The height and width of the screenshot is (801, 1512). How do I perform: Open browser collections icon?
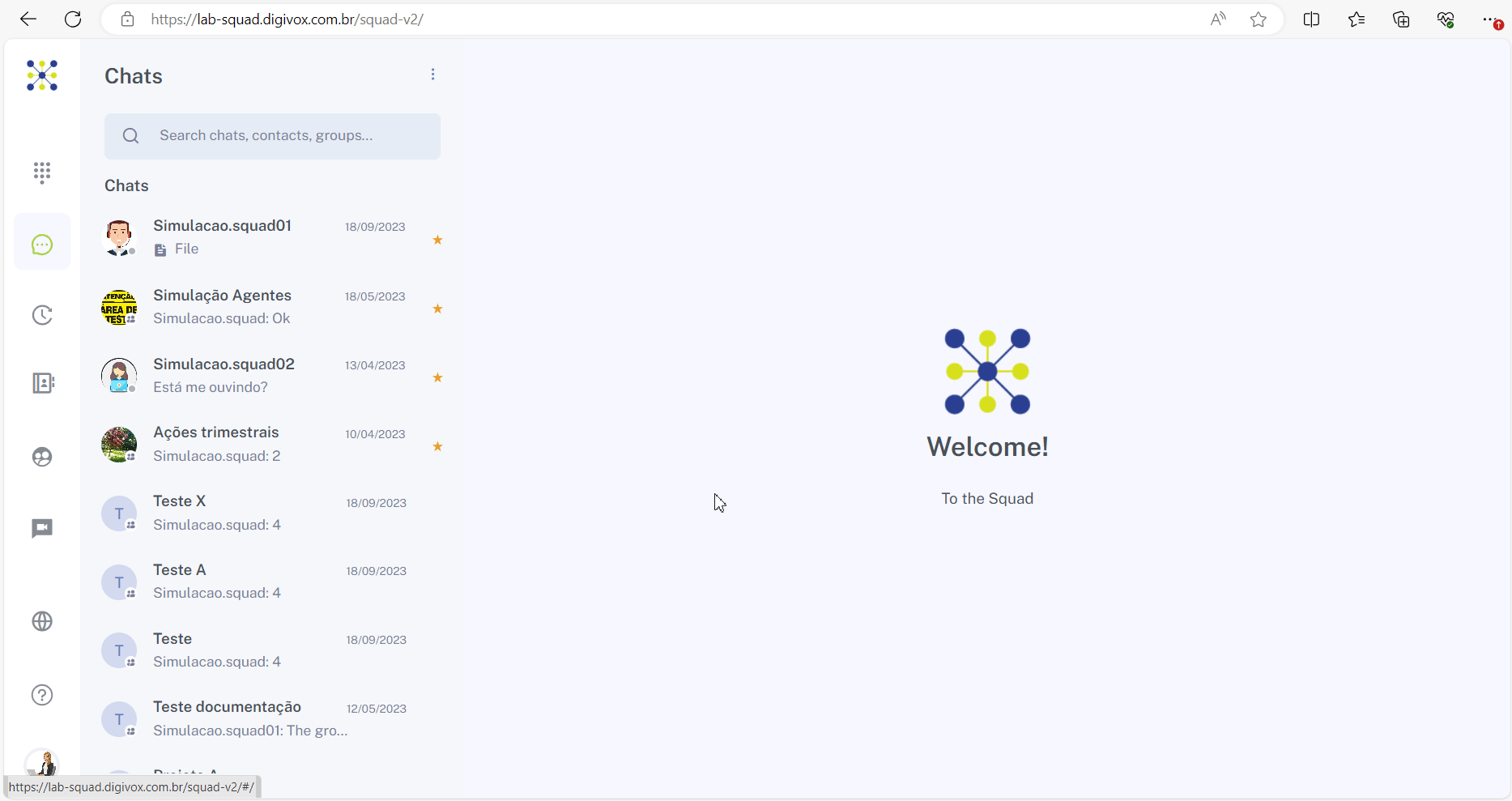pos(1401,19)
